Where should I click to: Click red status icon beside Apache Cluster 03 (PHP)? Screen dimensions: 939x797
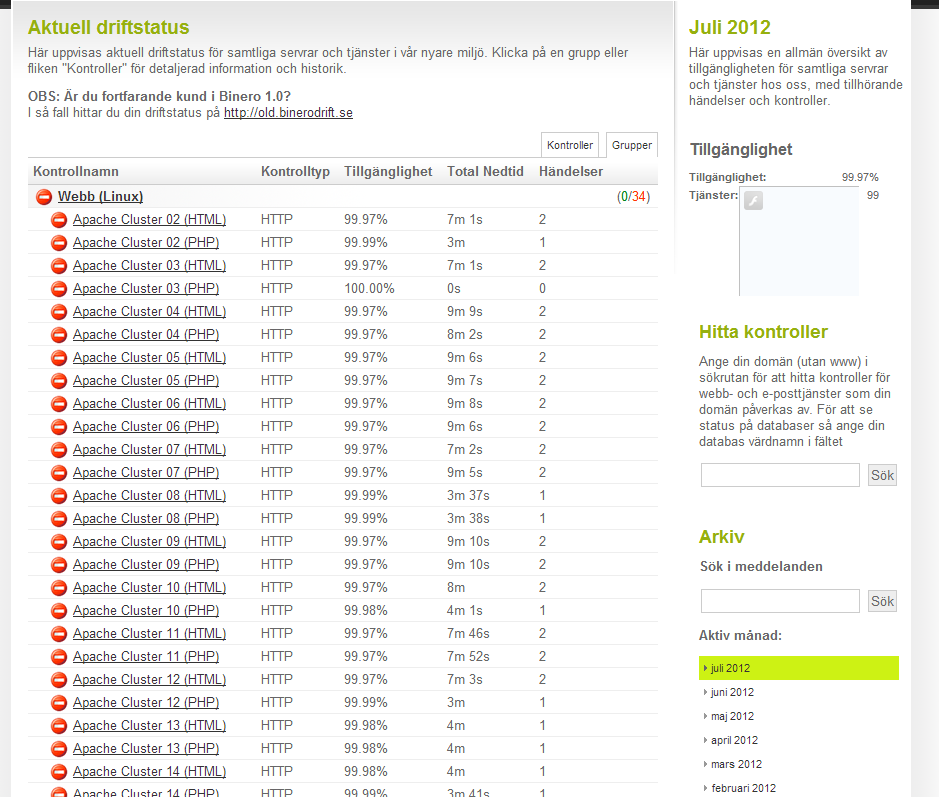coord(59,289)
